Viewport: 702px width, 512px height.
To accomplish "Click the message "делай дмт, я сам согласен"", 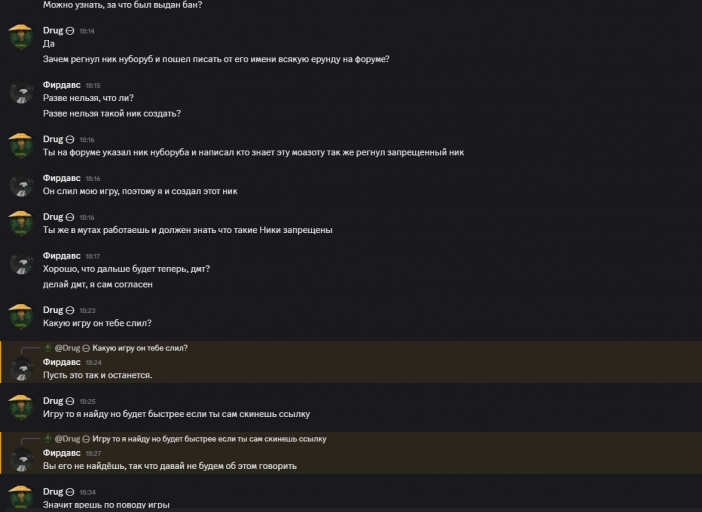I will pos(96,284).
